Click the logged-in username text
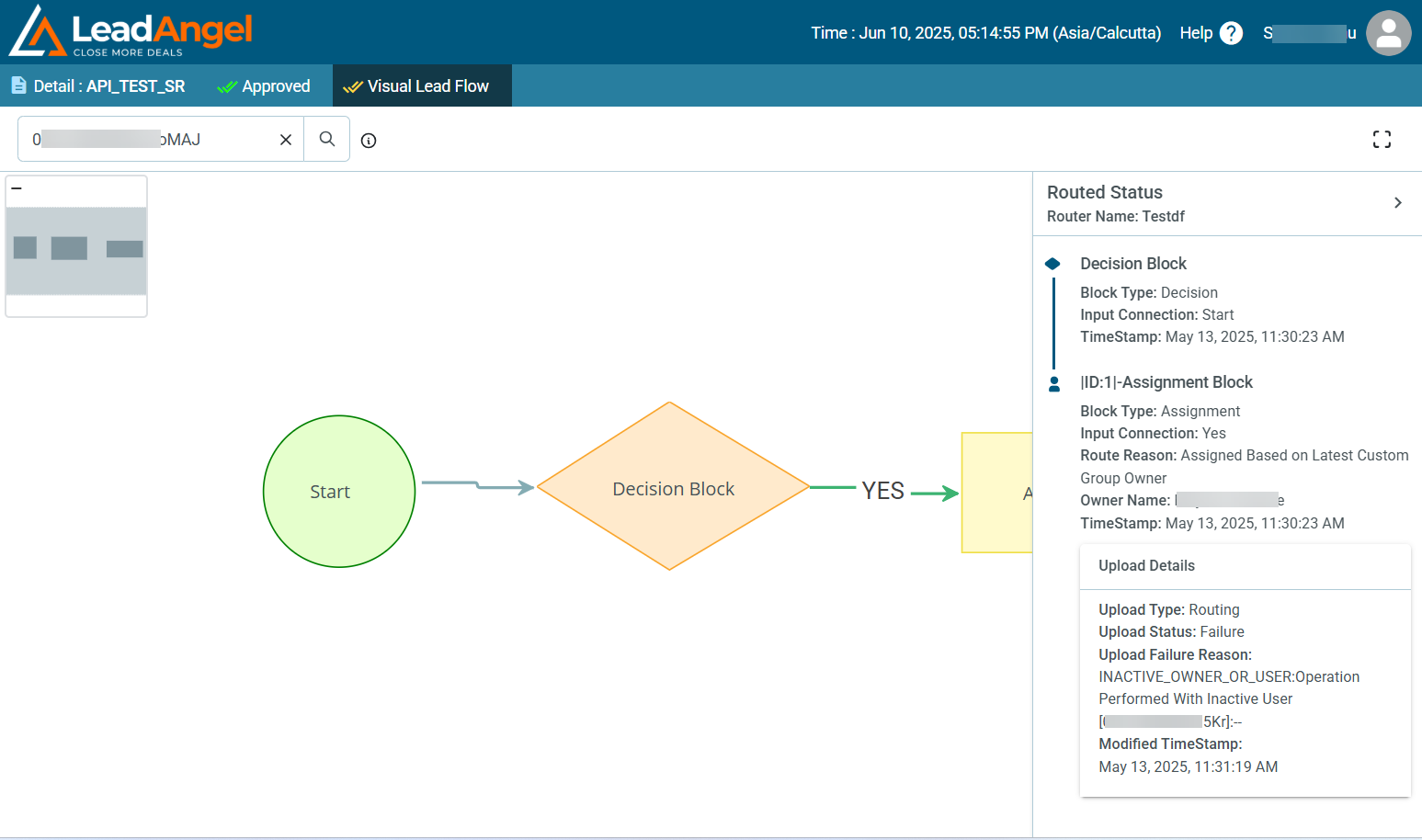 pos(1310,33)
